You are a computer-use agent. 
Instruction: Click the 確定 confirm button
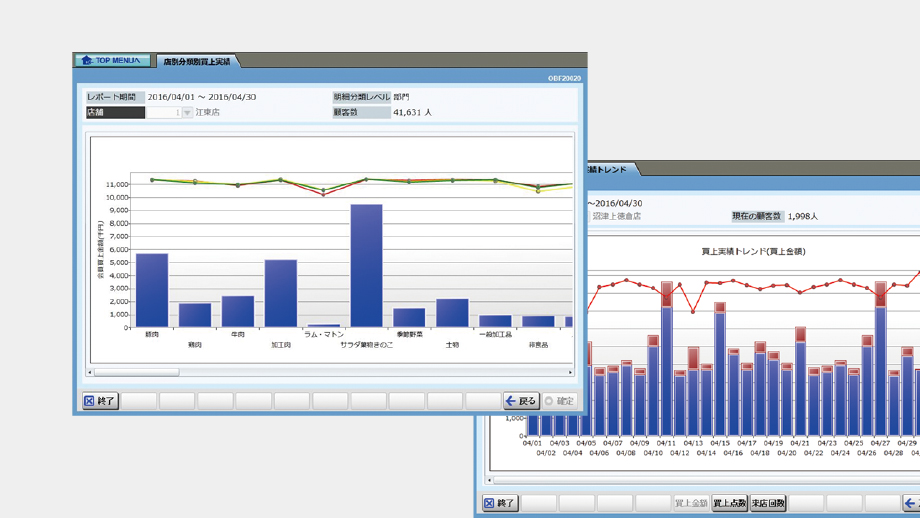pos(559,401)
